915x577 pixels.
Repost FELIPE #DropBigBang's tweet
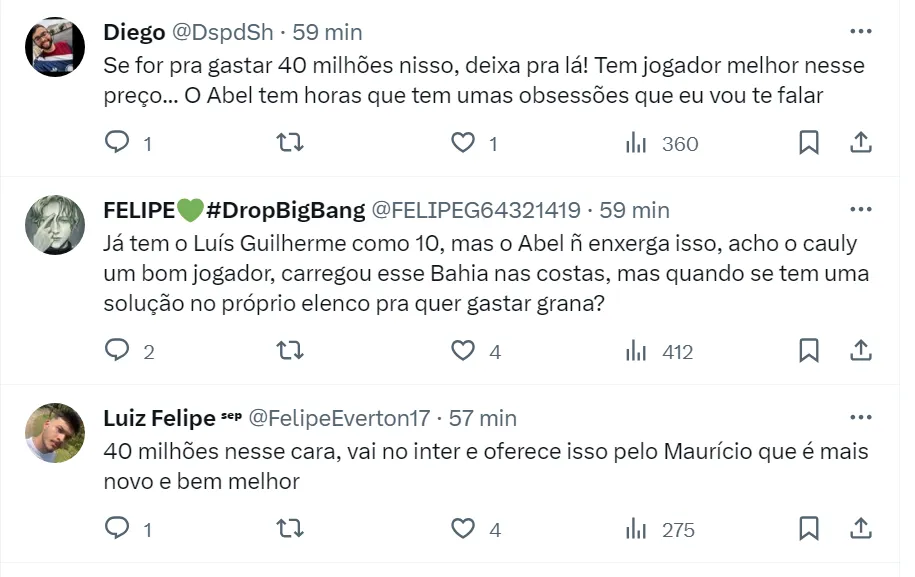click(x=289, y=351)
